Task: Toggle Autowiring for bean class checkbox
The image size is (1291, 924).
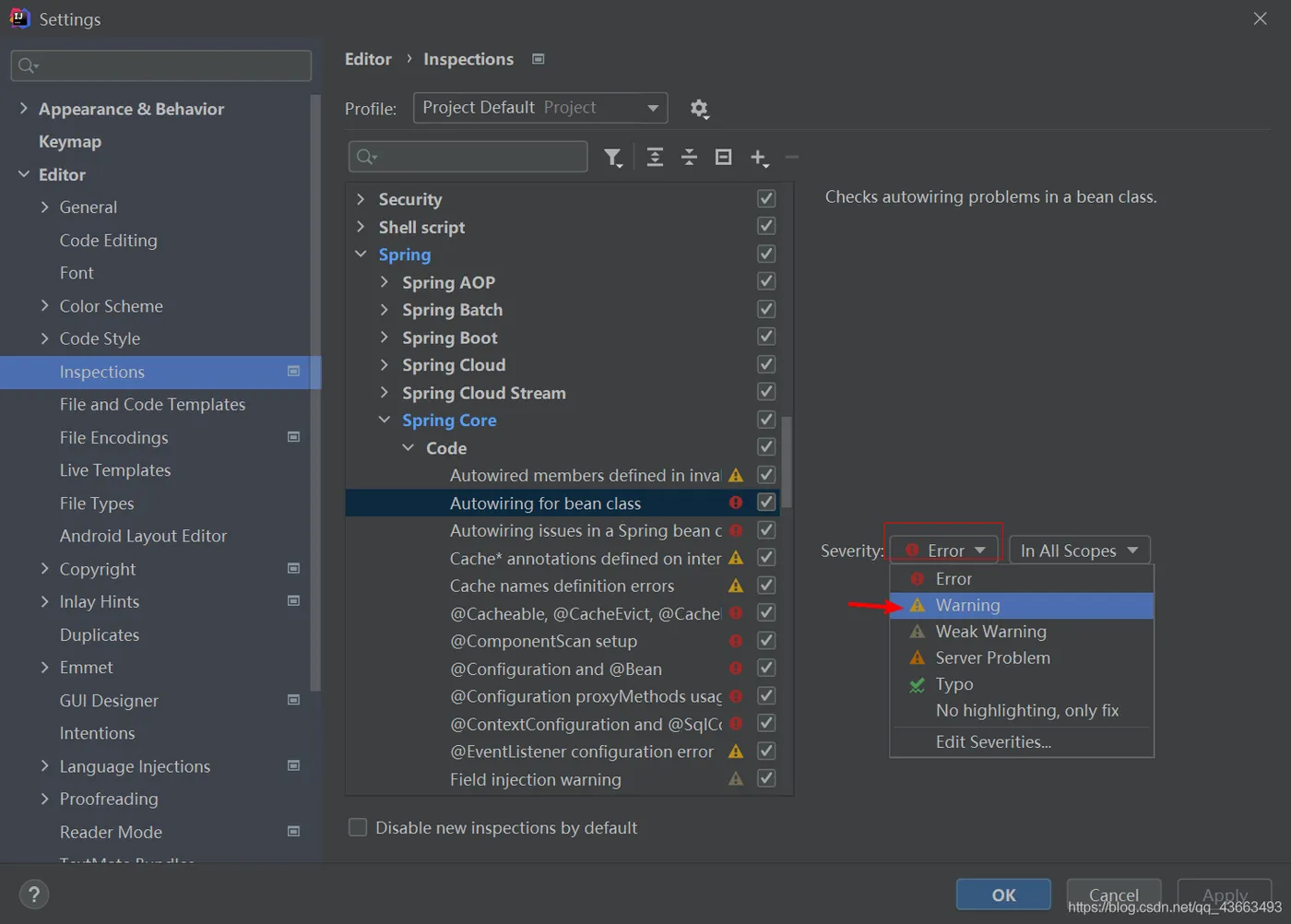Action: point(766,503)
